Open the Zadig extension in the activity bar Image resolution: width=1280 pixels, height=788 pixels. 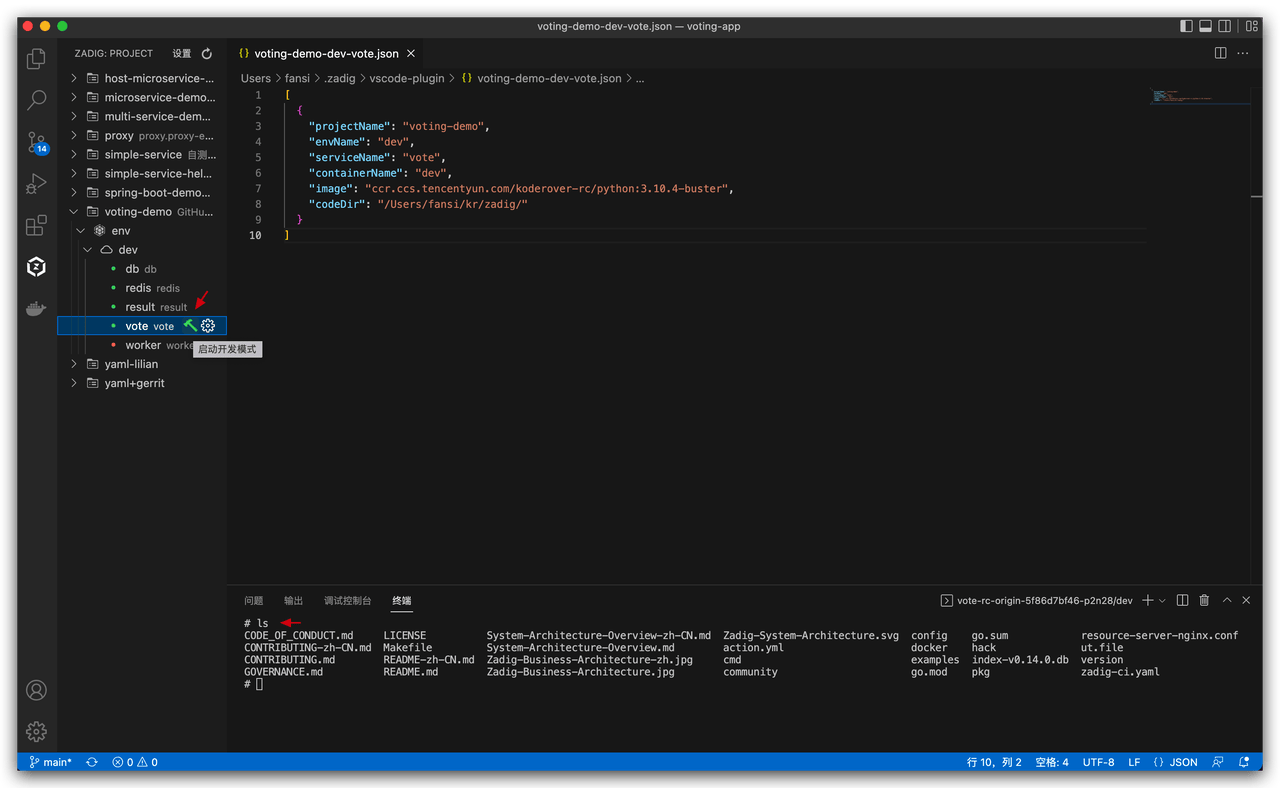36,267
